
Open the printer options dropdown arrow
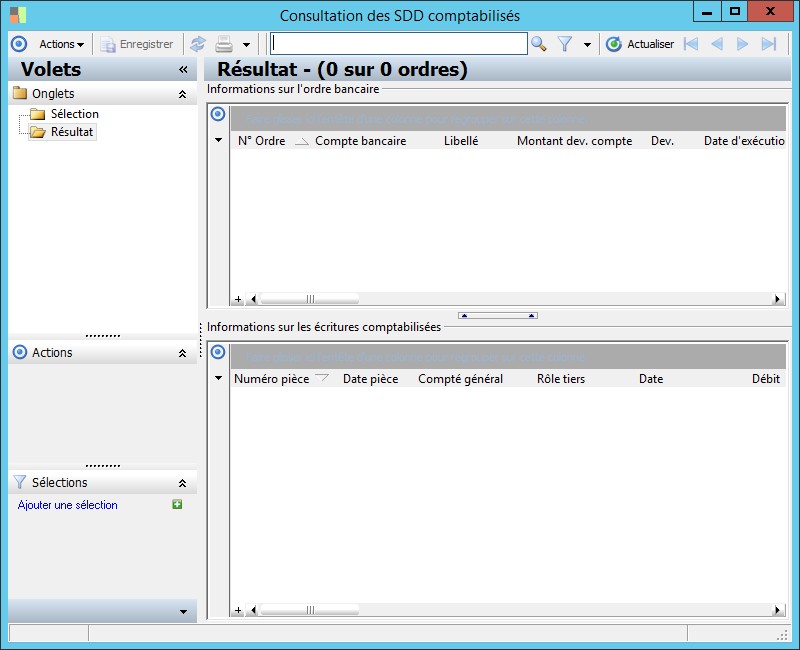tap(246, 45)
